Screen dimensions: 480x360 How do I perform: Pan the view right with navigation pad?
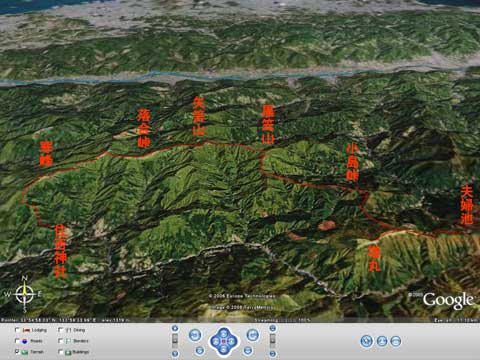231,341
